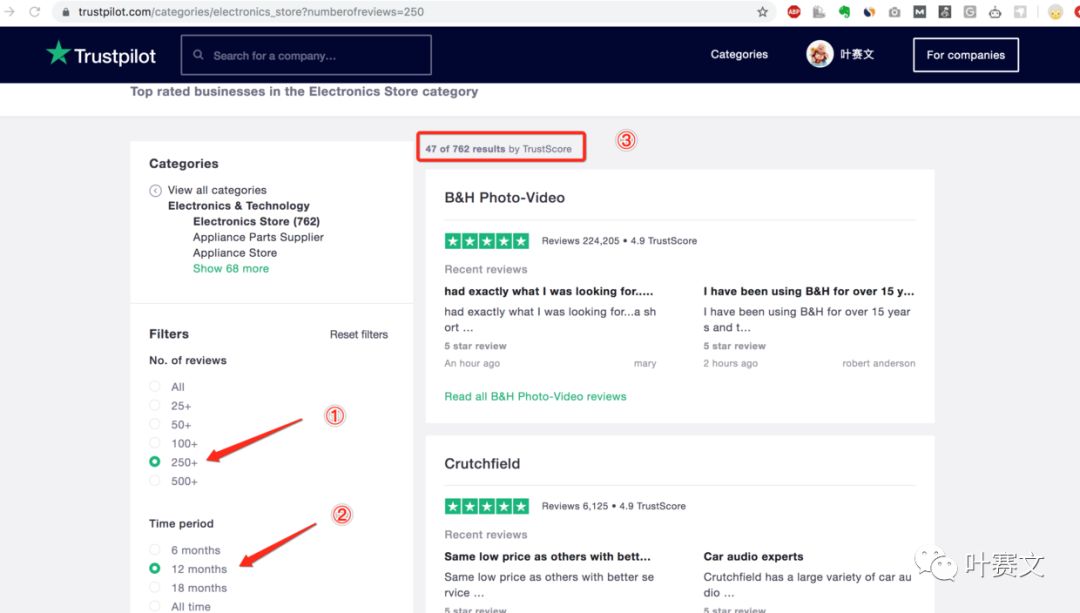
Task: Click 'Reviews 6,125 • 4.9 TrustScore' text
Action: (x=614, y=506)
